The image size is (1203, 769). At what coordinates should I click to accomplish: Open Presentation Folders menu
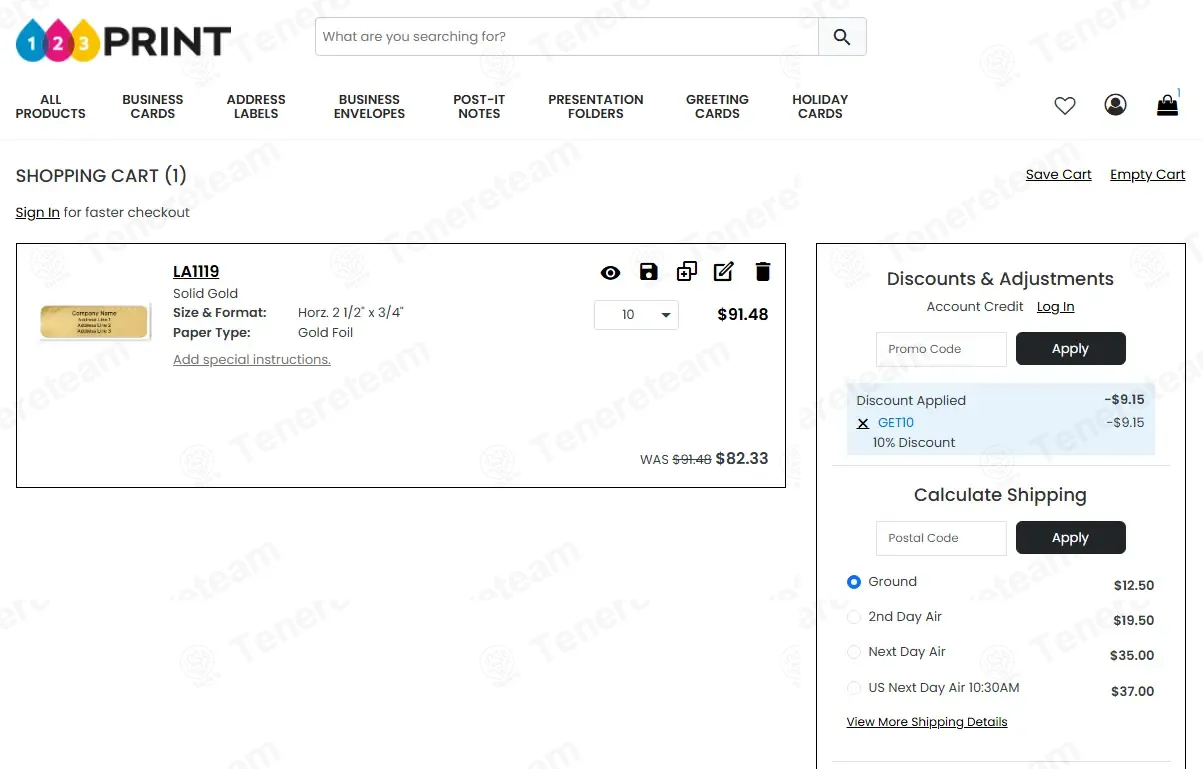pyautogui.click(x=596, y=107)
